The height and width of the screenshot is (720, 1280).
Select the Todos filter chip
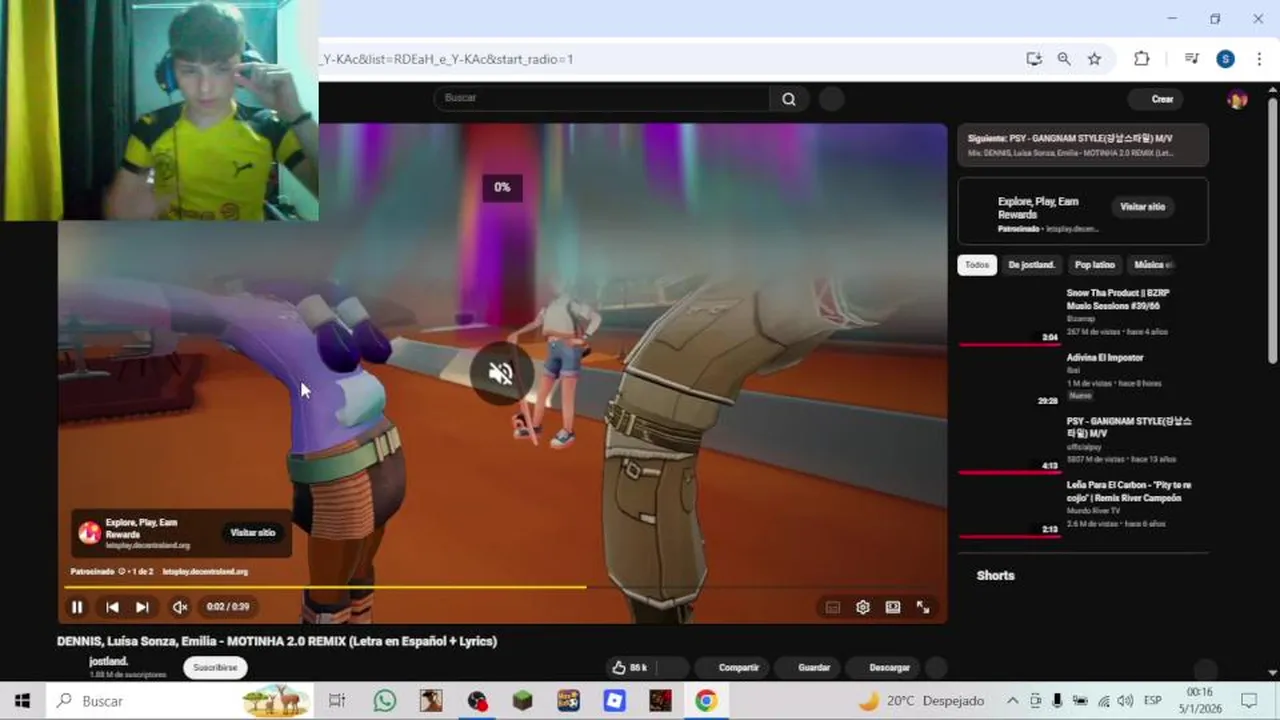(x=977, y=265)
